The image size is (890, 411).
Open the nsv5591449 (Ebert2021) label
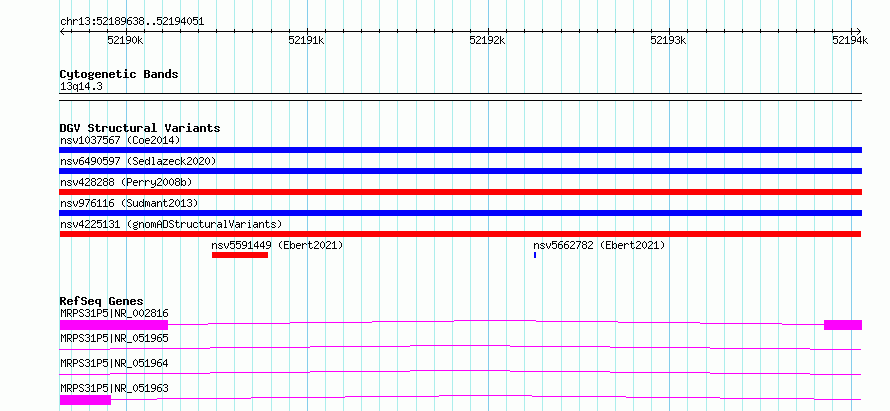(278, 245)
